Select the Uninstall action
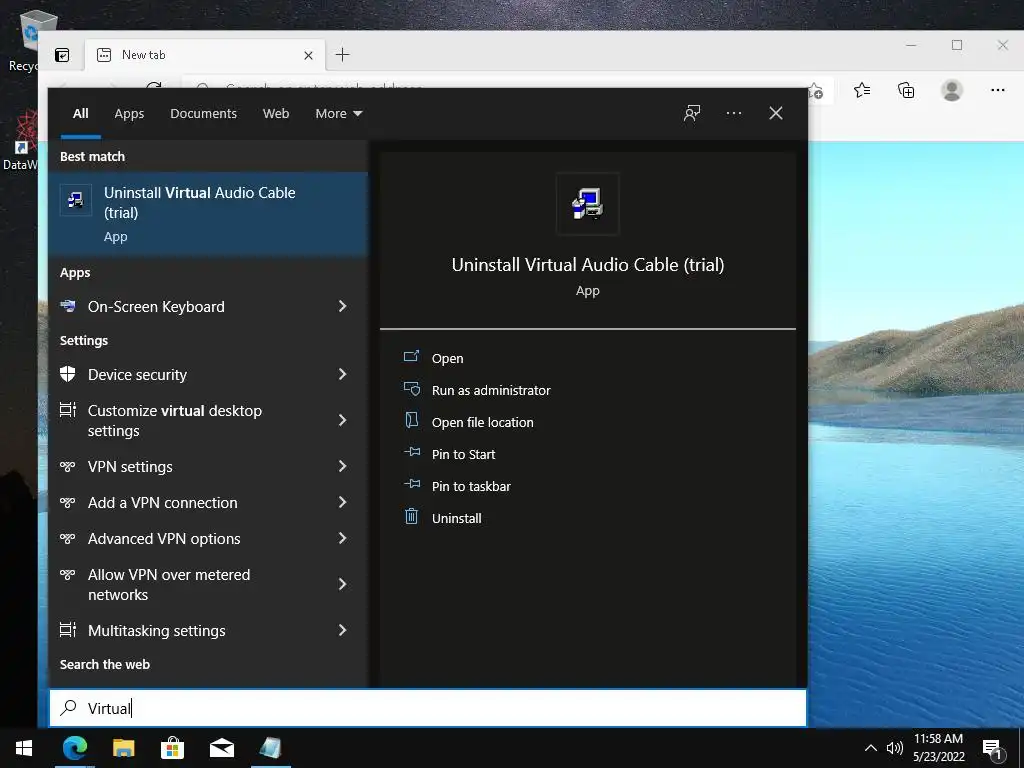 pyautogui.click(x=456, y=519)
